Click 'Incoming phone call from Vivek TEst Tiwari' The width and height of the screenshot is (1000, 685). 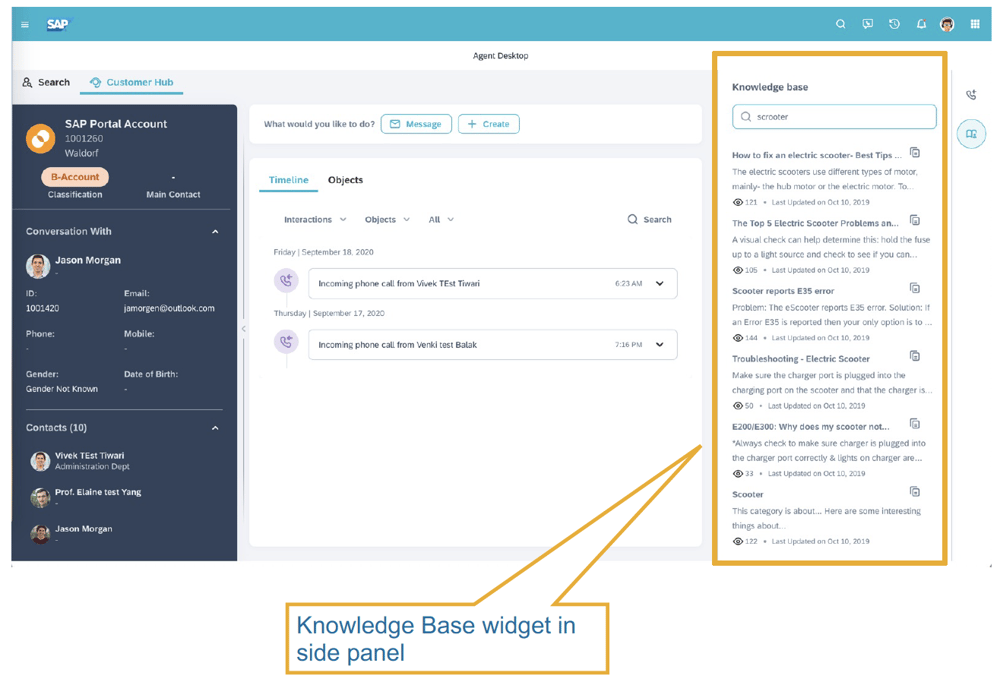click(x=399, y=283)
